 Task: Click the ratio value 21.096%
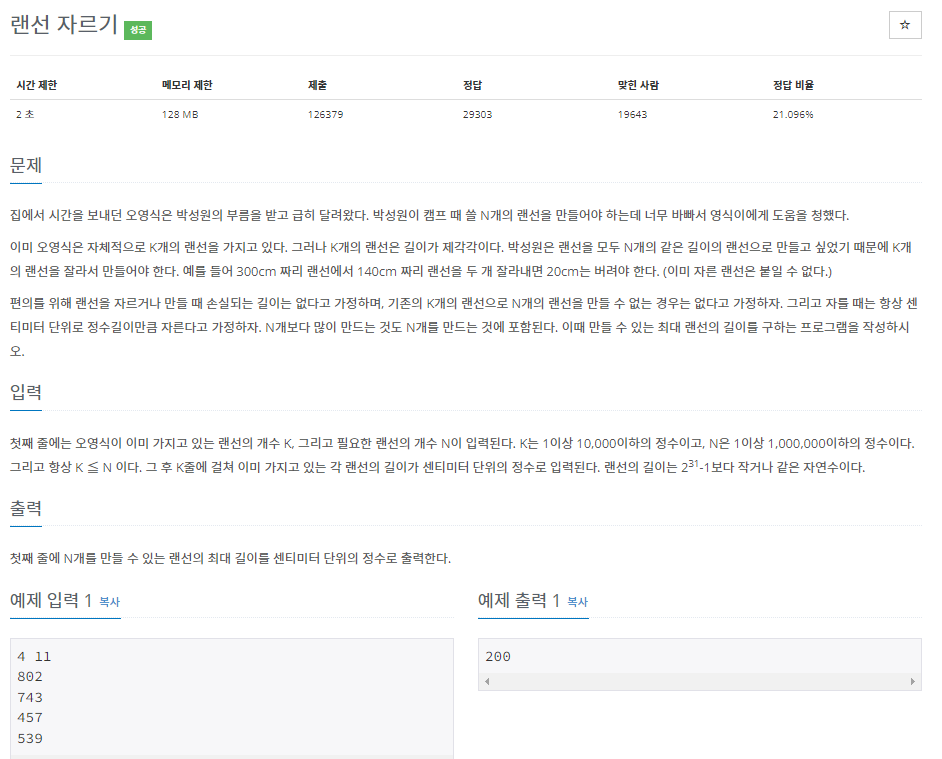click(793, 114)
